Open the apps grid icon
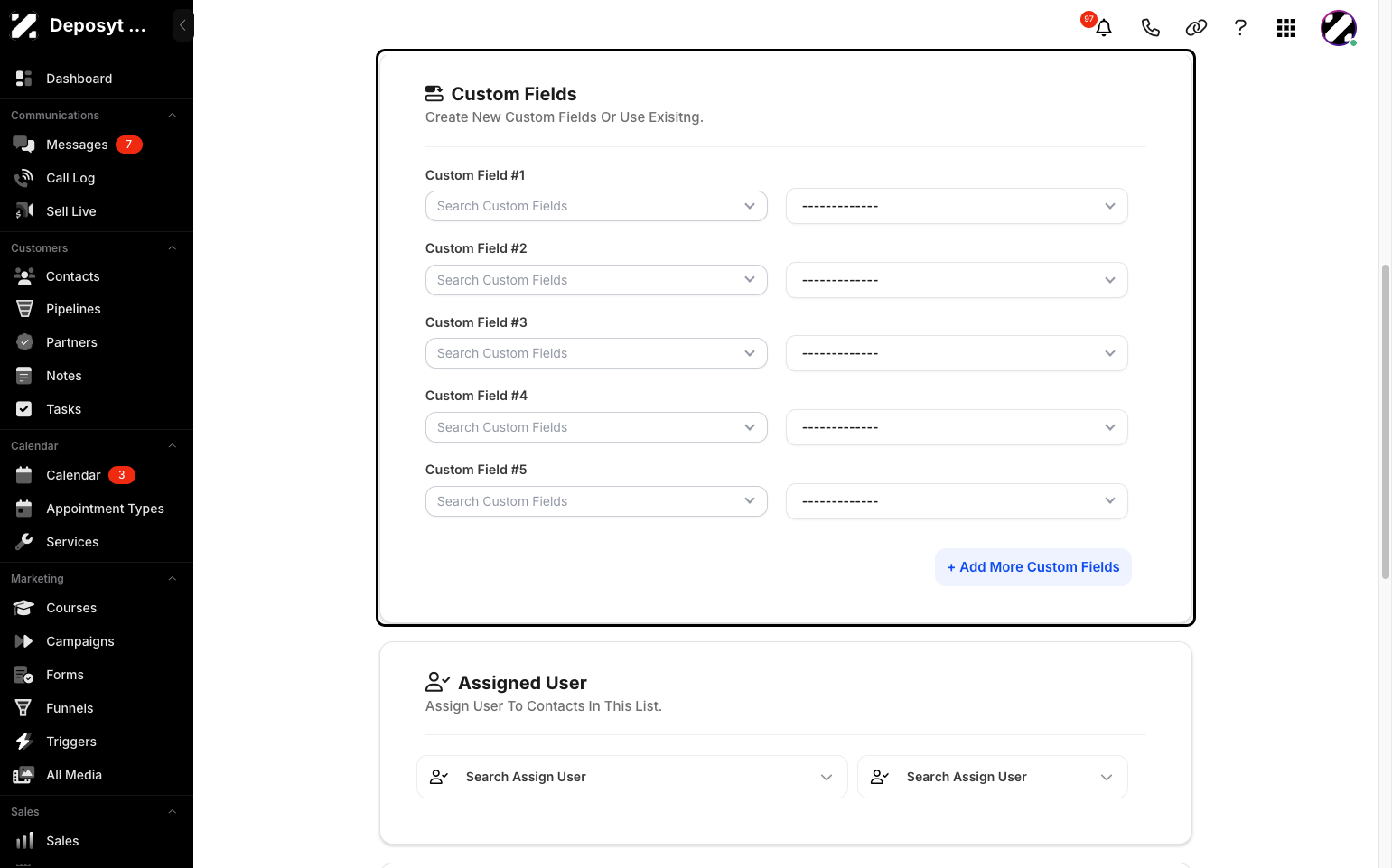Image resolution: width=1392 pixels, height=868 pixels. click(x=1286, y=28)
